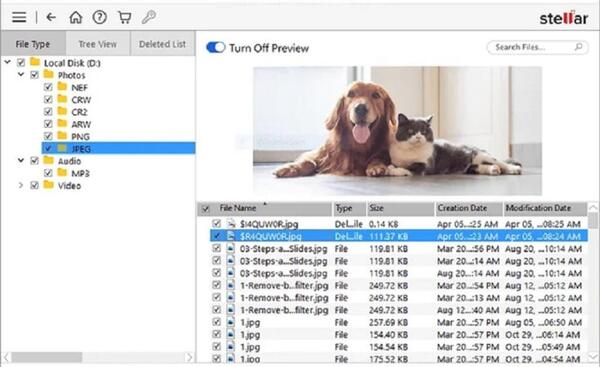
Task: Open the shopping cart Buy icon
Action: click(x=125, y=17)
